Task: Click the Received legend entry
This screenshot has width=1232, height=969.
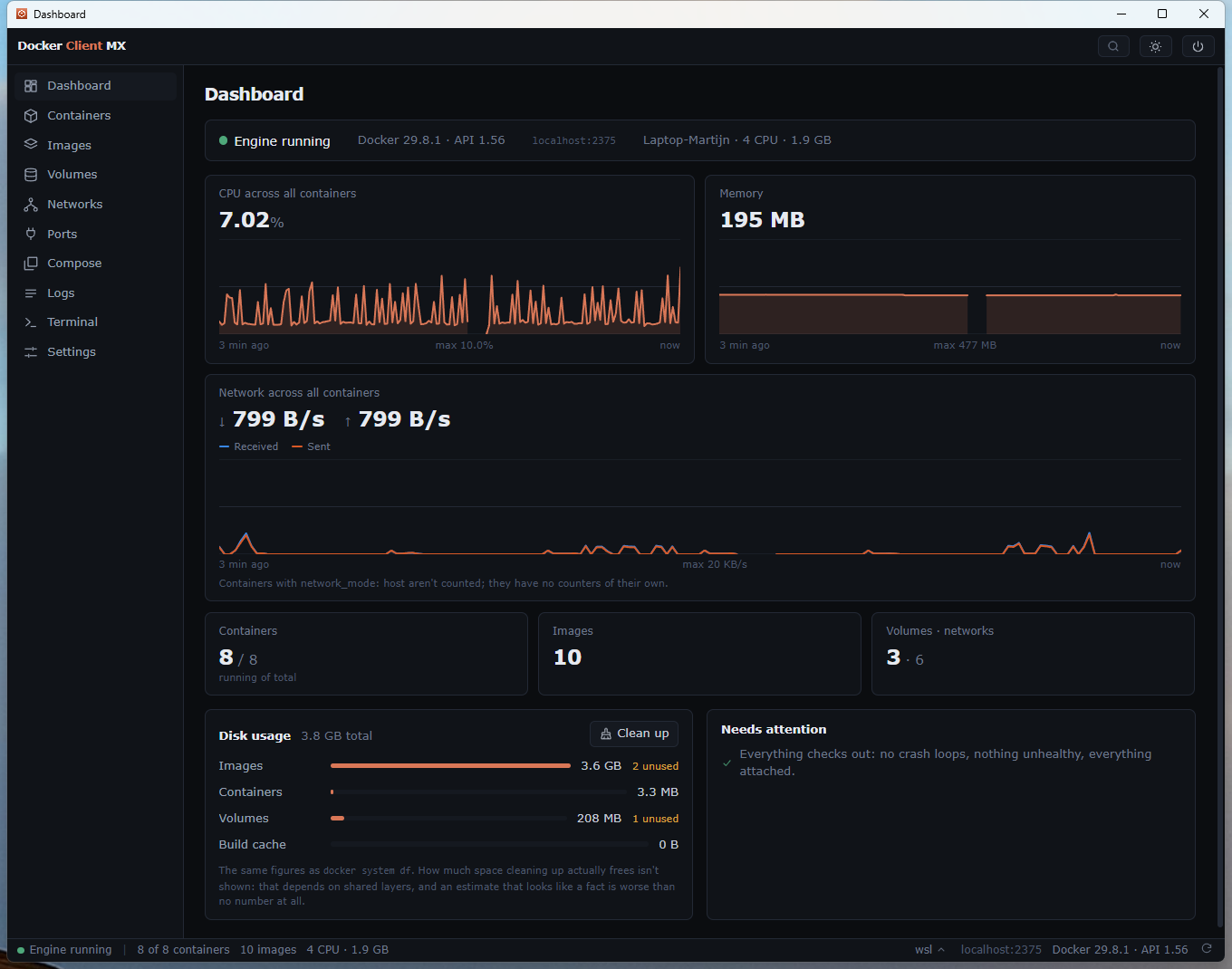Action: (x=249, y=446)
